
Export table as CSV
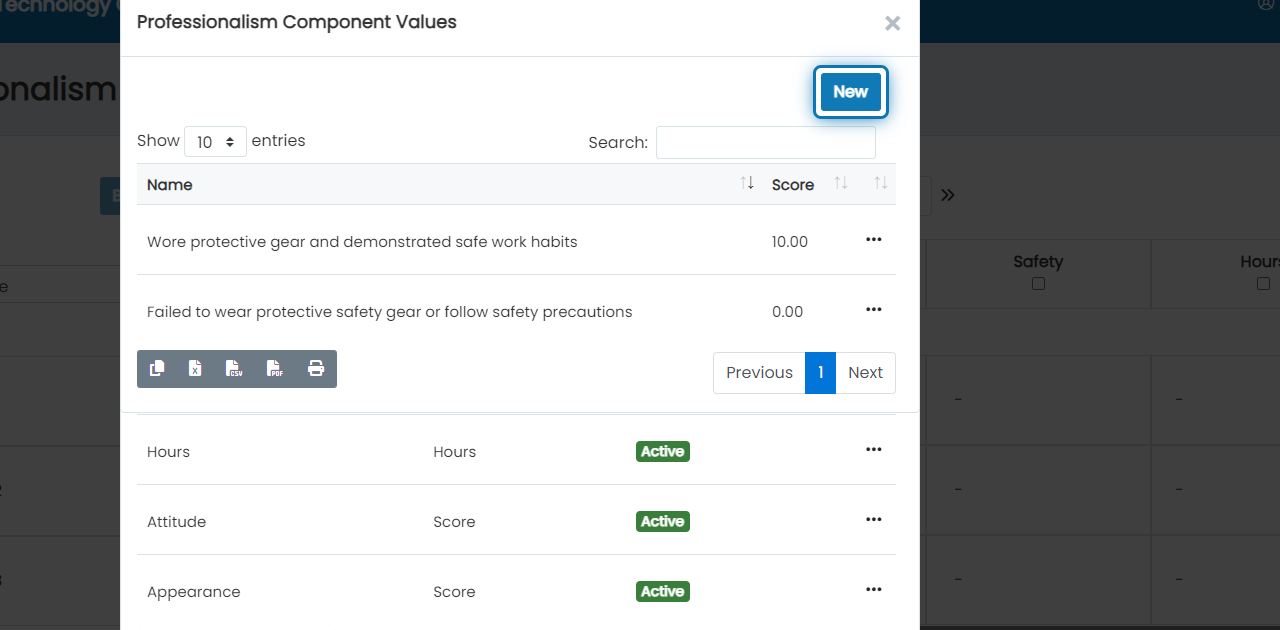click(x=235, y=369)
